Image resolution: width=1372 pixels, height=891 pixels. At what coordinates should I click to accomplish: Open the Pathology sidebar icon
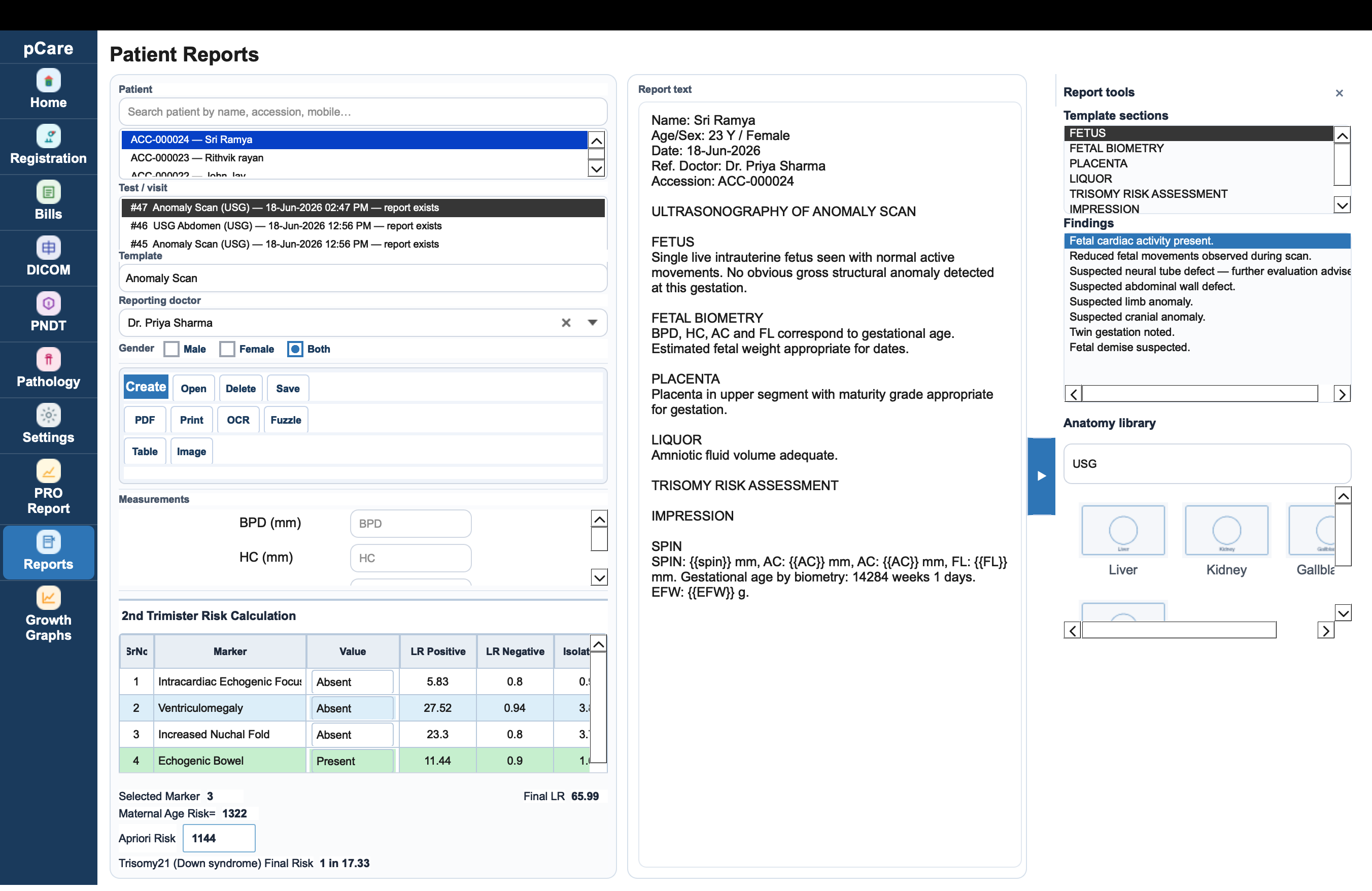click(48, 360)
